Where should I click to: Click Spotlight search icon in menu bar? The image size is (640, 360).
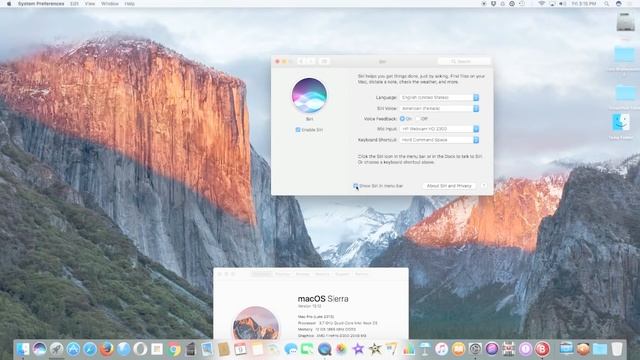tap(607, 4)
